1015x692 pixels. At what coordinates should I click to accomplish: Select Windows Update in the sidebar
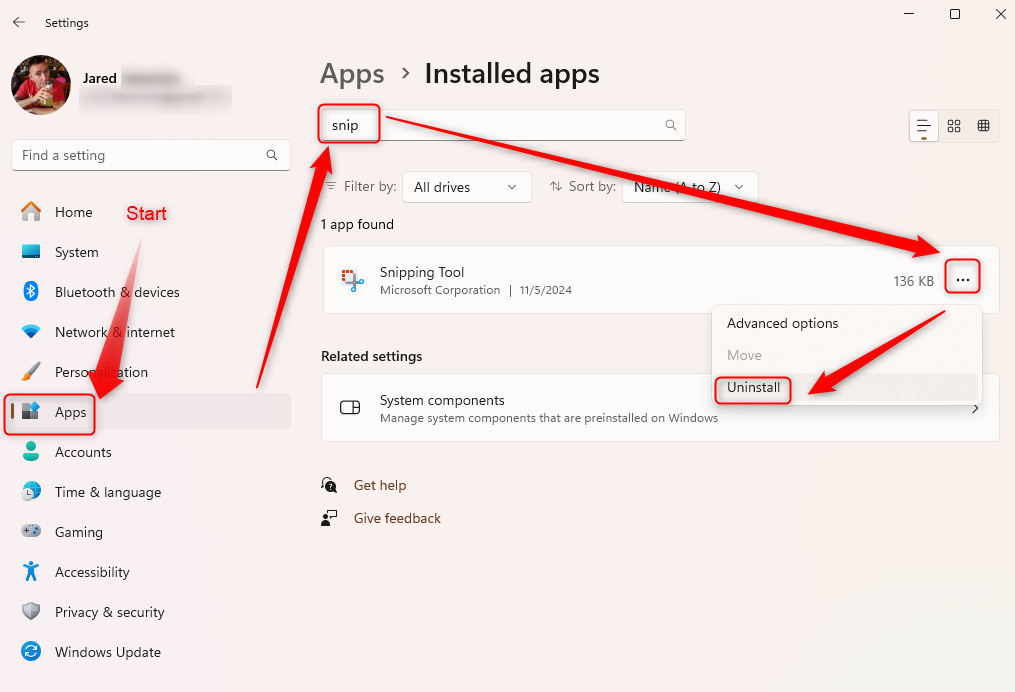coord(106,652)
